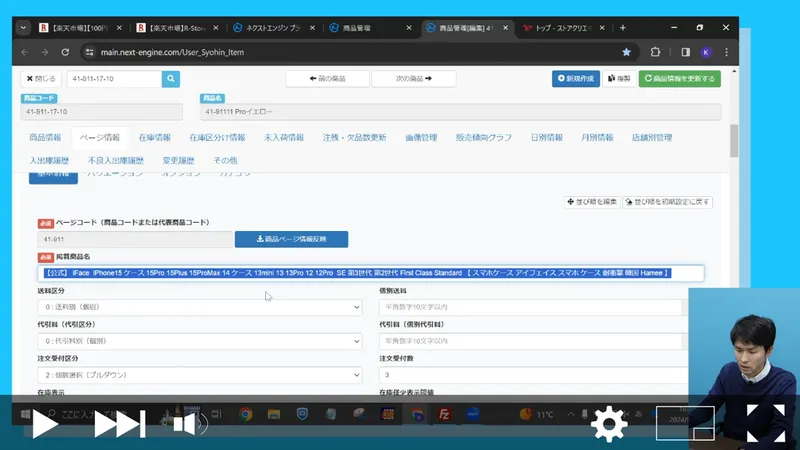Switch to the 在庫情報 tab
800x450 pixels.
point(155,137)
